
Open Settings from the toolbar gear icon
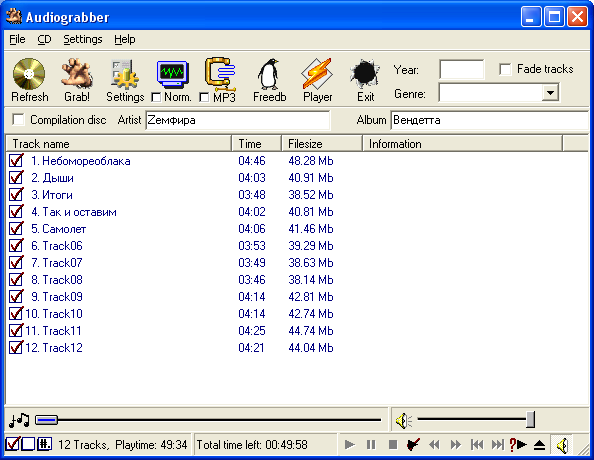point(125,74)
